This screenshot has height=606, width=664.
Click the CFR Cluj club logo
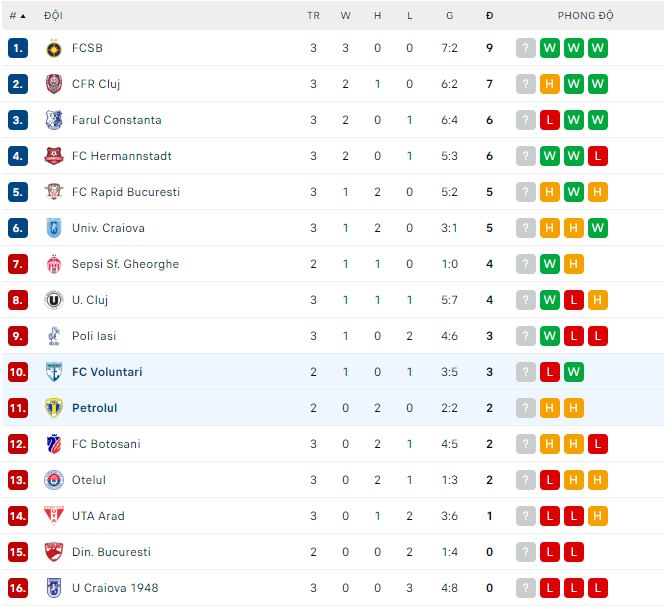click(x=54, y=84)
